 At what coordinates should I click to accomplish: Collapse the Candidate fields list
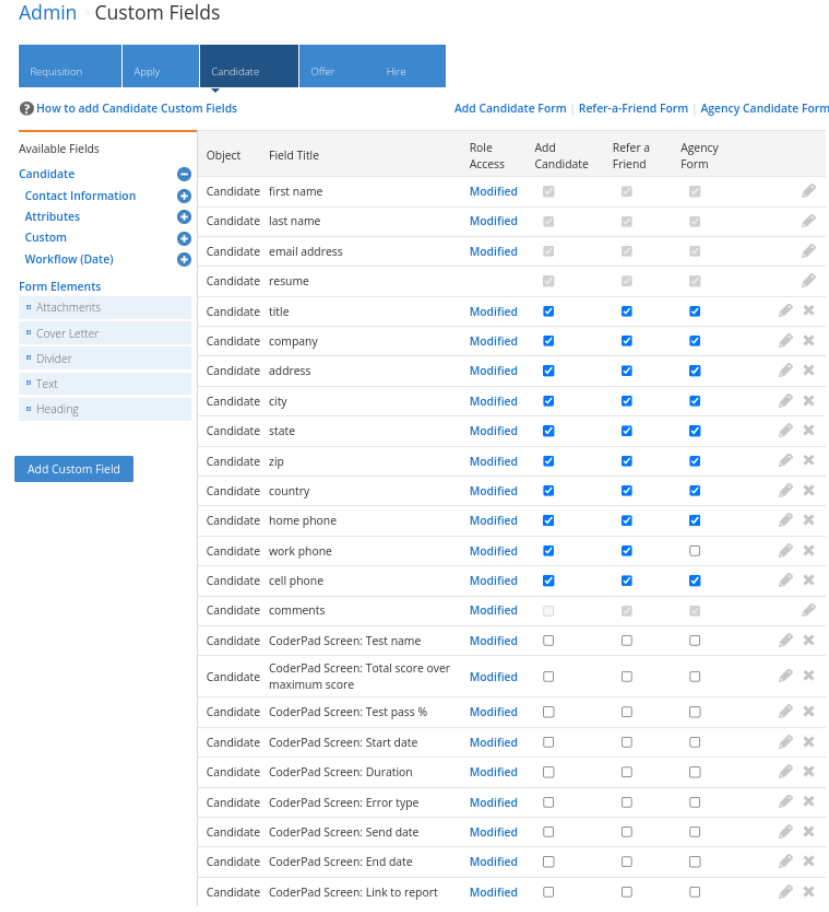coord(183,173)
